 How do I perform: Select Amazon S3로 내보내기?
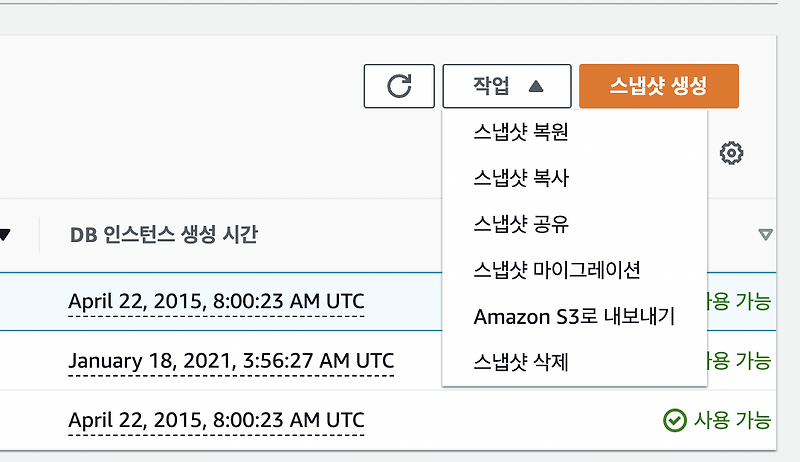574,317
